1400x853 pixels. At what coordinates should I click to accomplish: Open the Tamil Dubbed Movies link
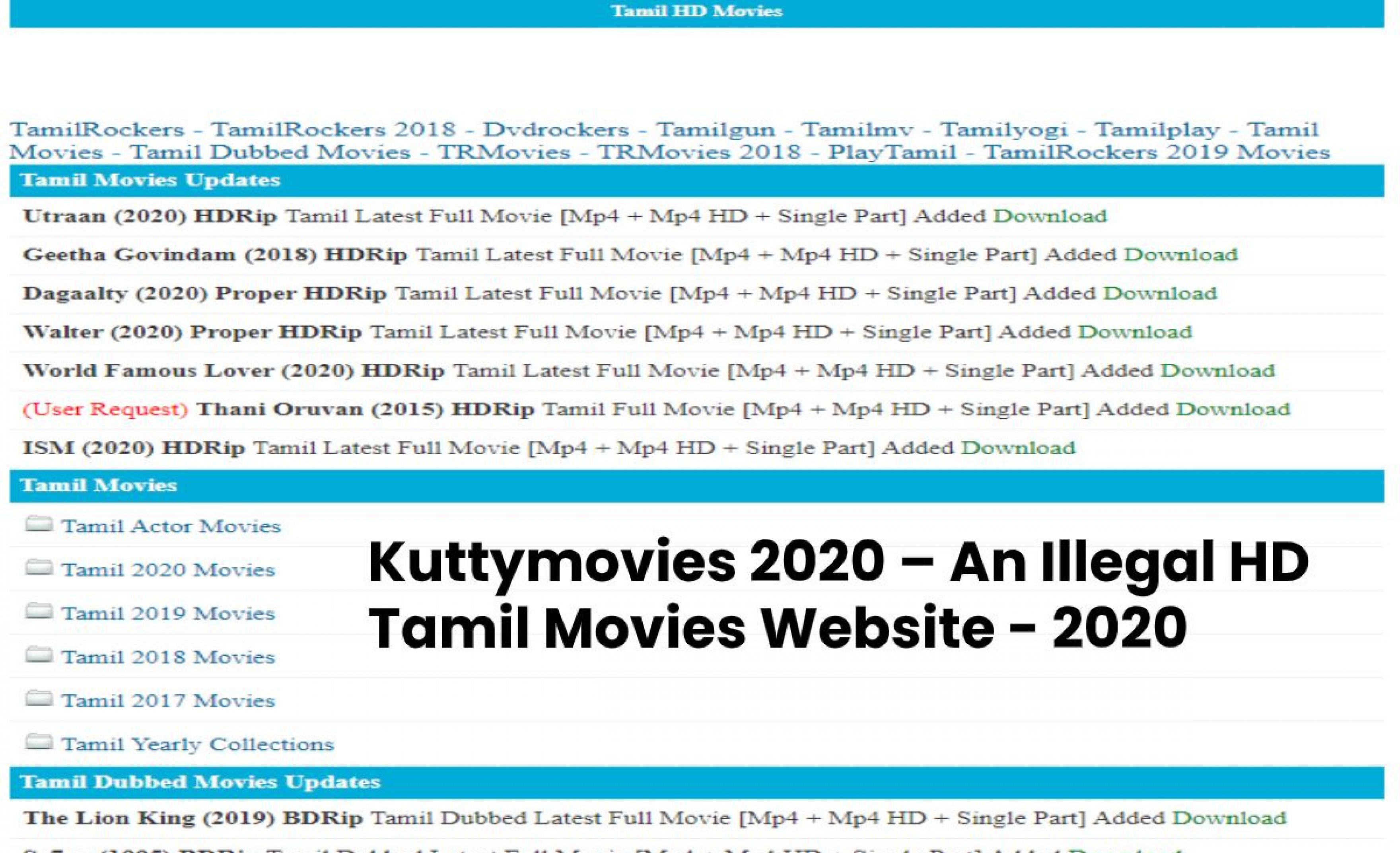tap(270, 152)
